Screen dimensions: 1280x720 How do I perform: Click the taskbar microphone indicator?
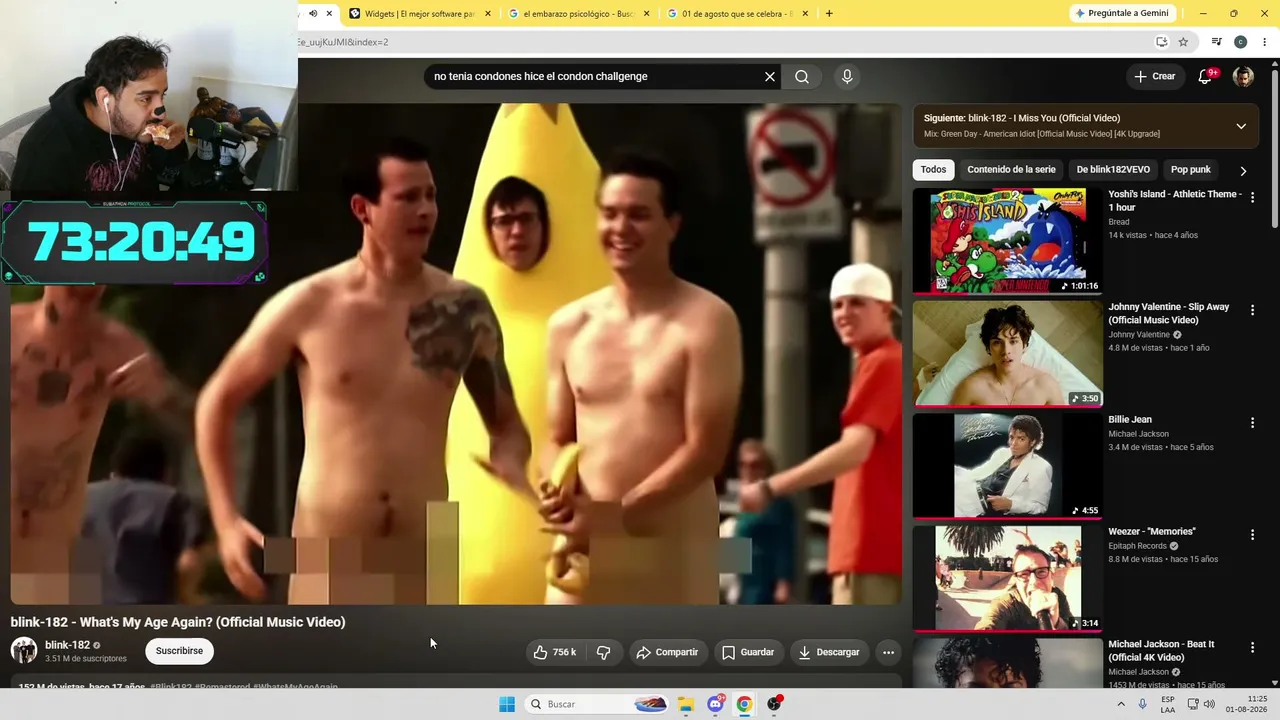[1143, 704]
